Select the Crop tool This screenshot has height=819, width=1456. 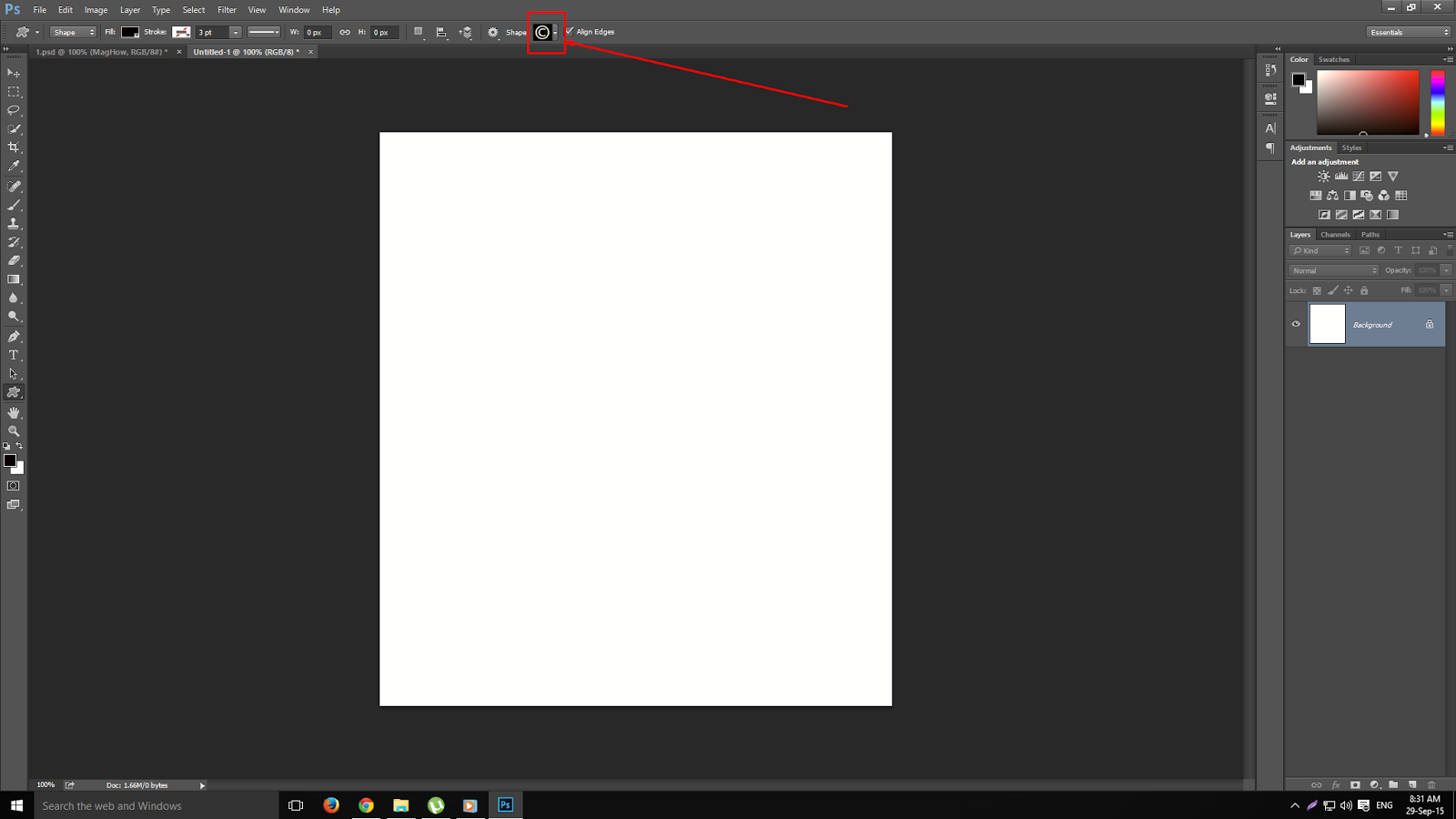[14, 147]
